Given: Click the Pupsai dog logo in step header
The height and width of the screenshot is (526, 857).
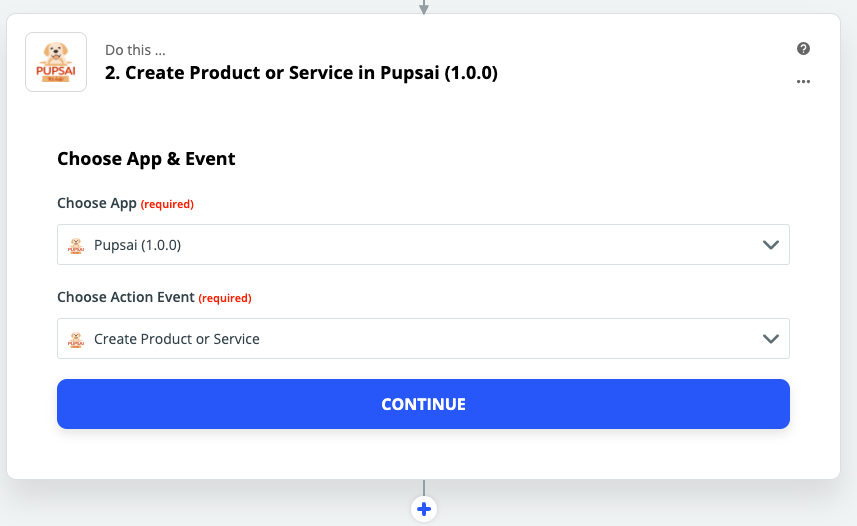Looking at the screenshot, I should click(56, 62).
